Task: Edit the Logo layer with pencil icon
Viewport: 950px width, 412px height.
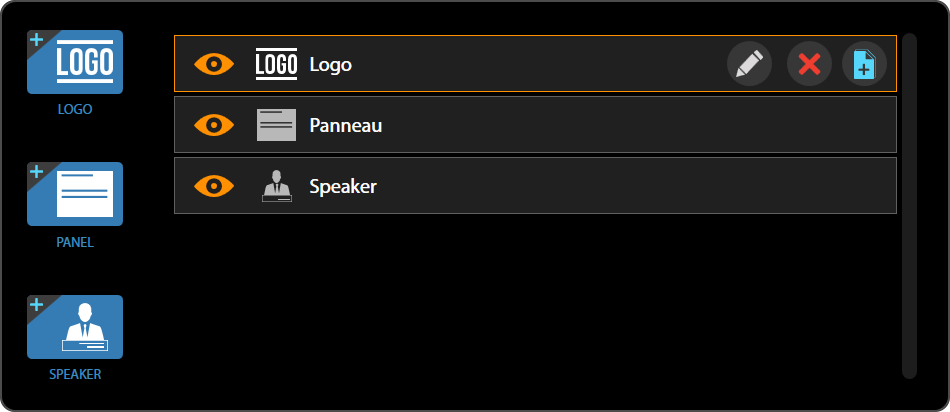Action: click(749, 64)
